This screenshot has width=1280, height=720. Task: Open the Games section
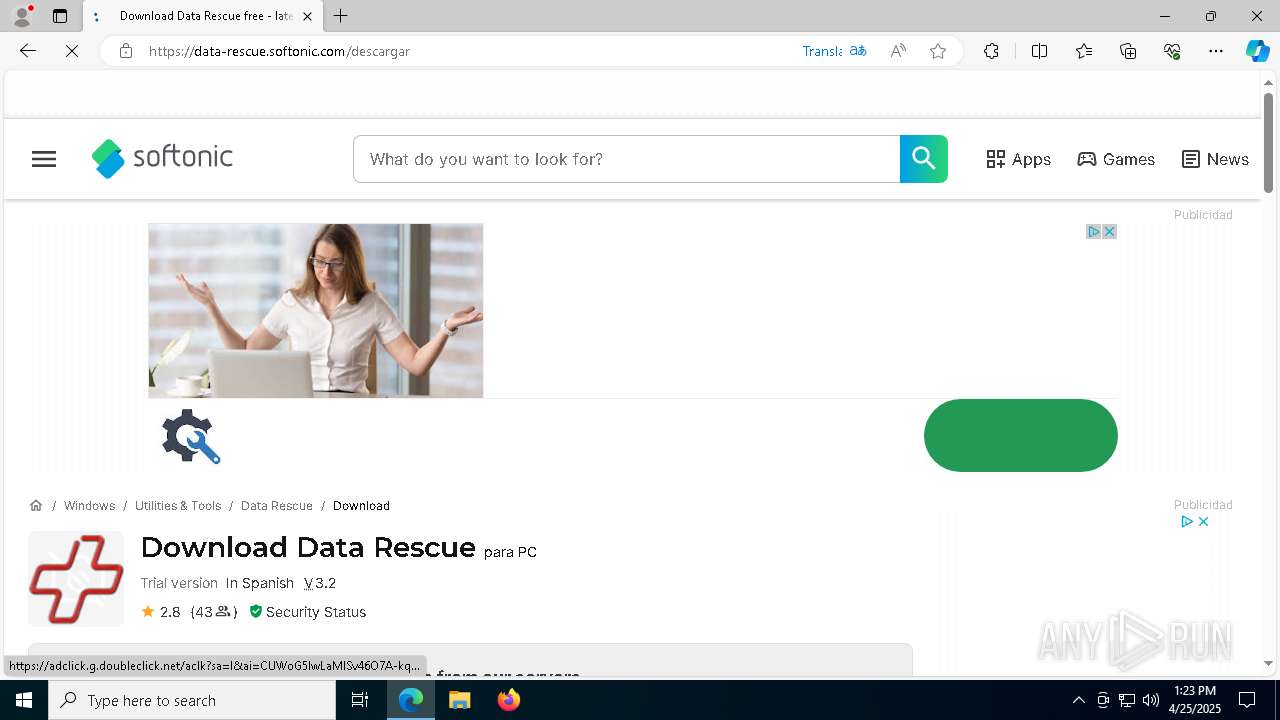click(1116, 159)
